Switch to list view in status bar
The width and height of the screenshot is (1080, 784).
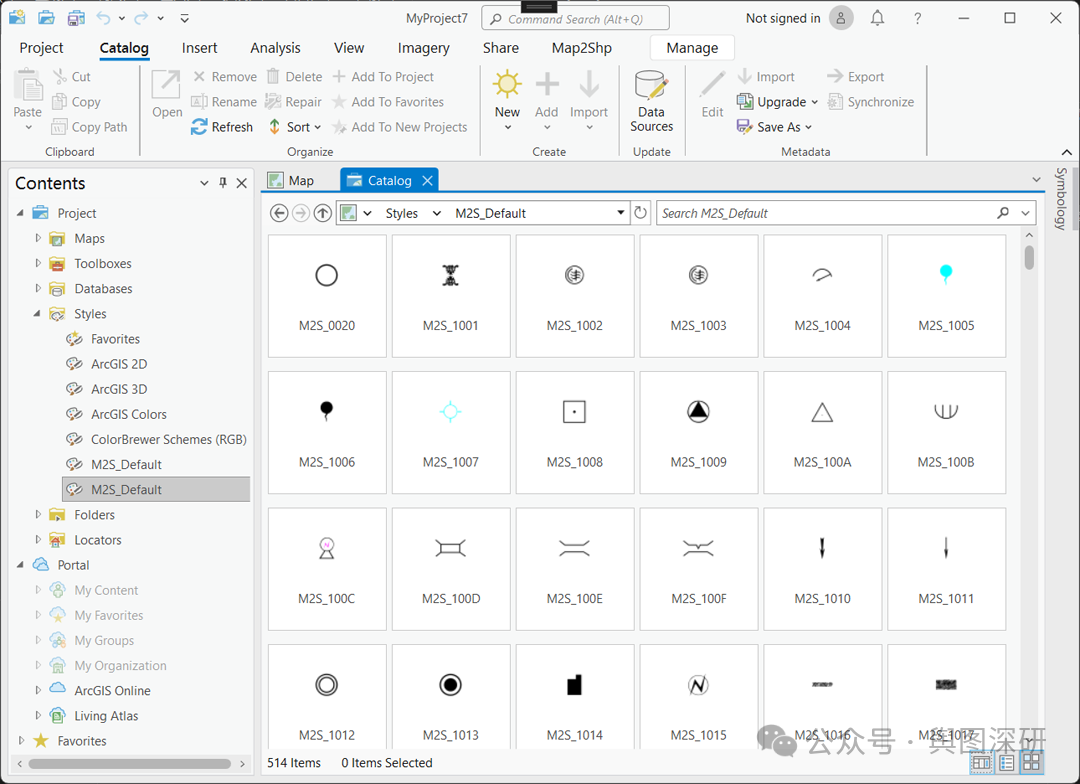pos(1007,763)
